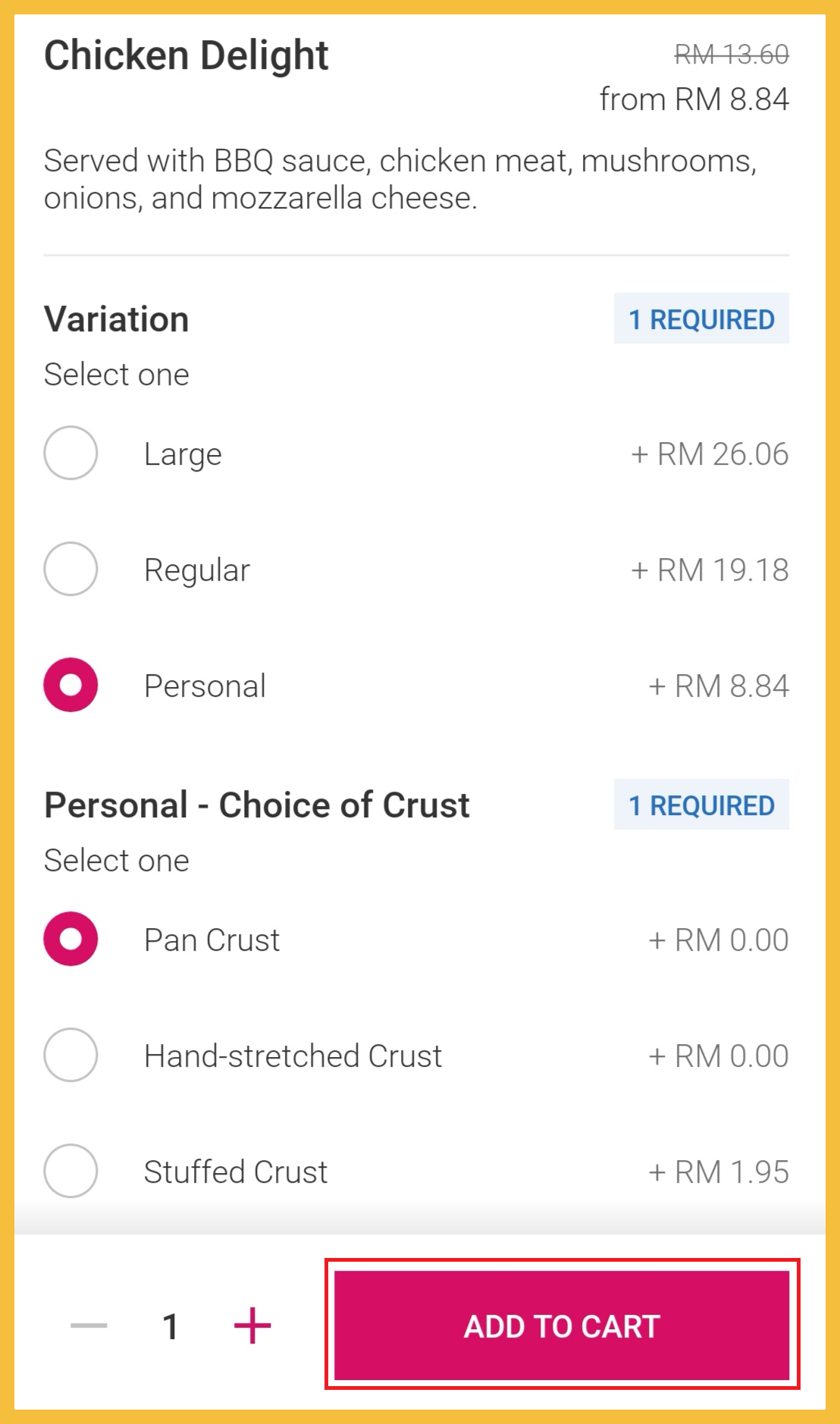This screenshot has height=1424, width=840.
Task: Increase quantity with the plus icon
Action: point(252,1325)
